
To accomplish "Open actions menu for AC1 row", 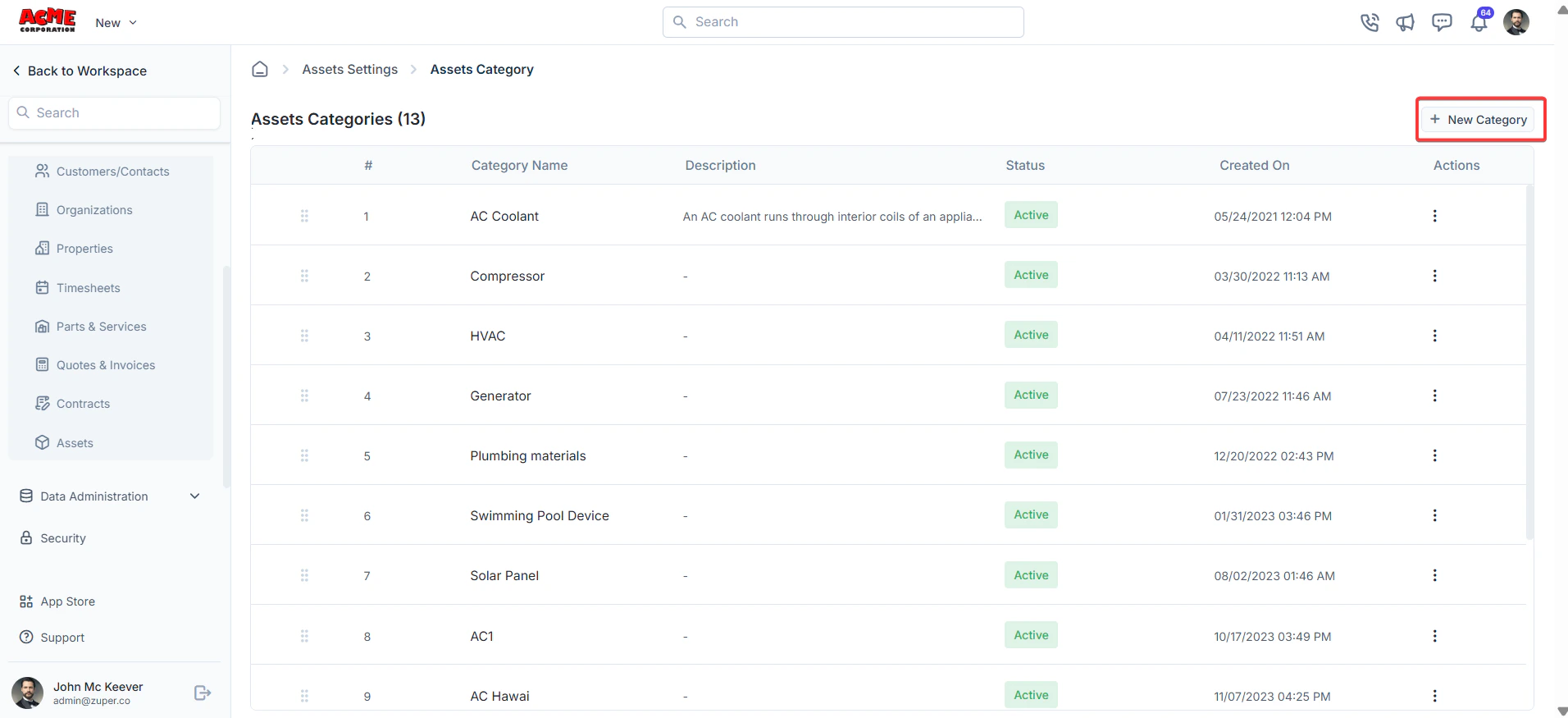I will (1434, 636).
